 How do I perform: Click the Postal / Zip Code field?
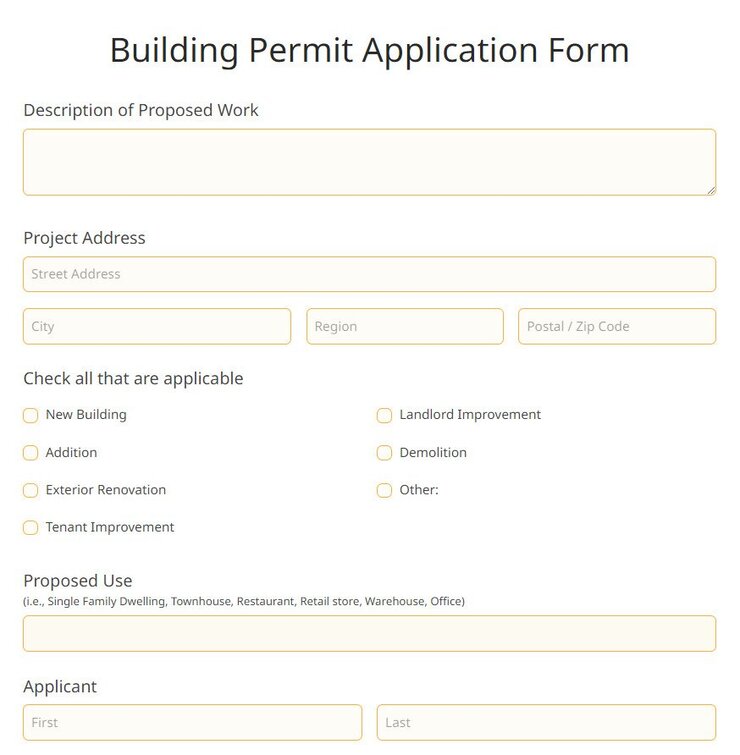(x=617, y=326)
